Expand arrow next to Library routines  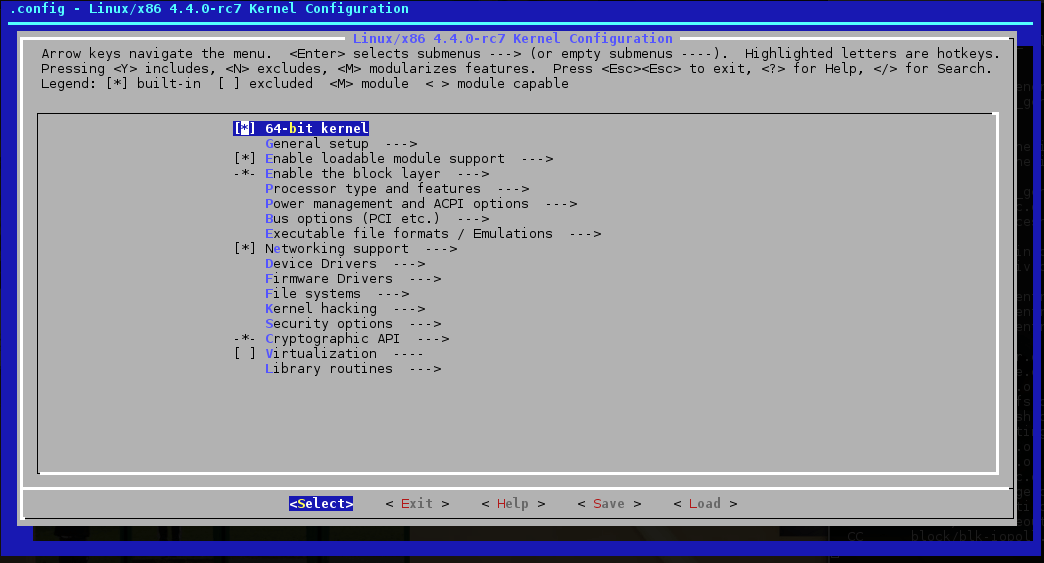(x=425, y=369)
